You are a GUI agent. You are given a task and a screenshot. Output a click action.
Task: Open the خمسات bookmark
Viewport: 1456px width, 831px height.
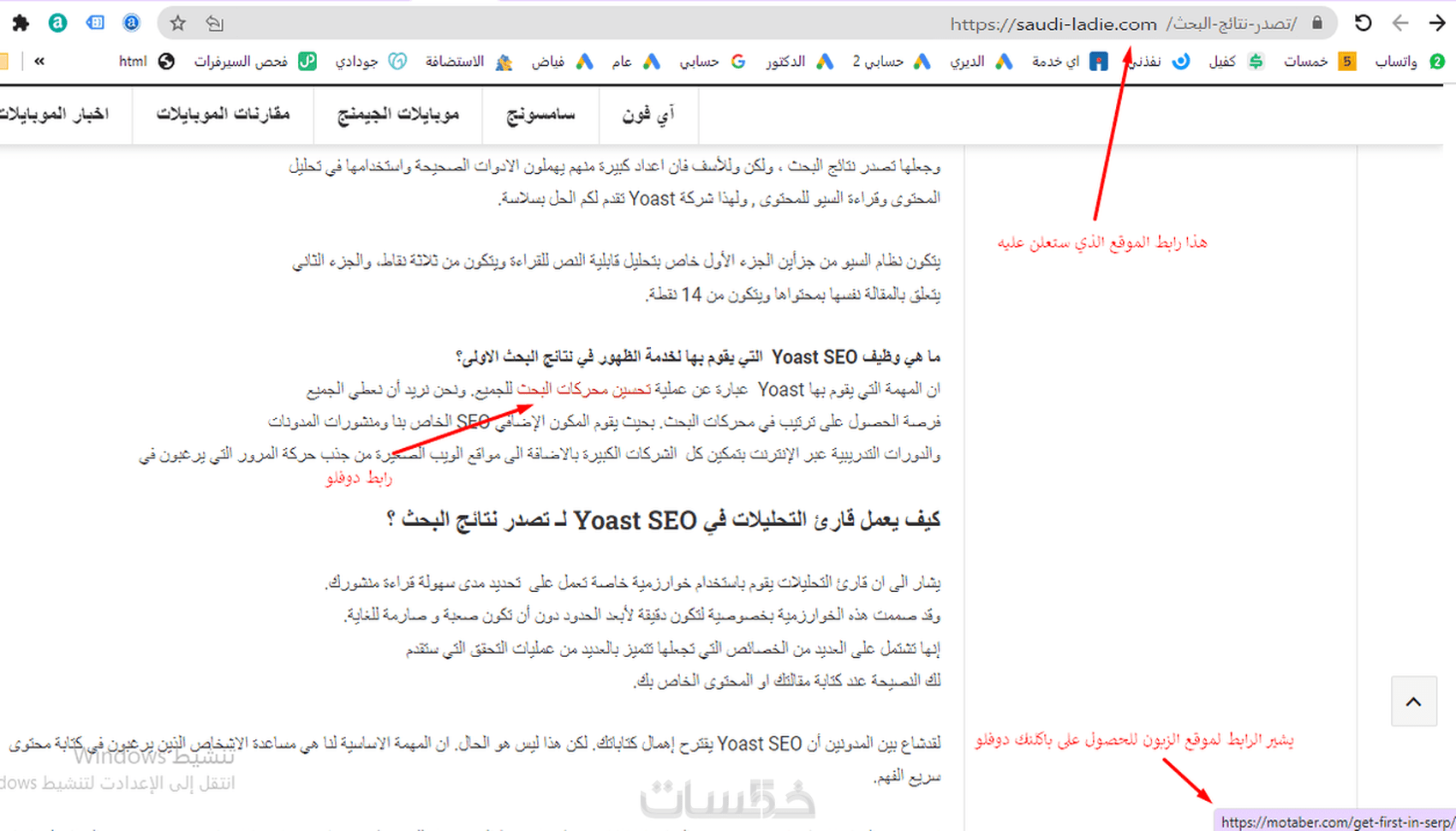pyautogui.click(x=1320, y=62)
